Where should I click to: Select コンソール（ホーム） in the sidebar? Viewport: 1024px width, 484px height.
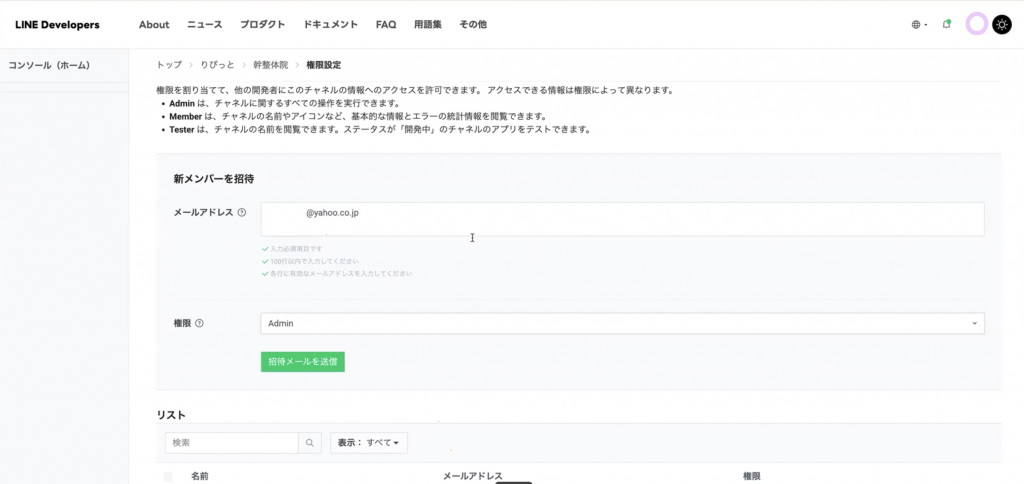[50, 65]
